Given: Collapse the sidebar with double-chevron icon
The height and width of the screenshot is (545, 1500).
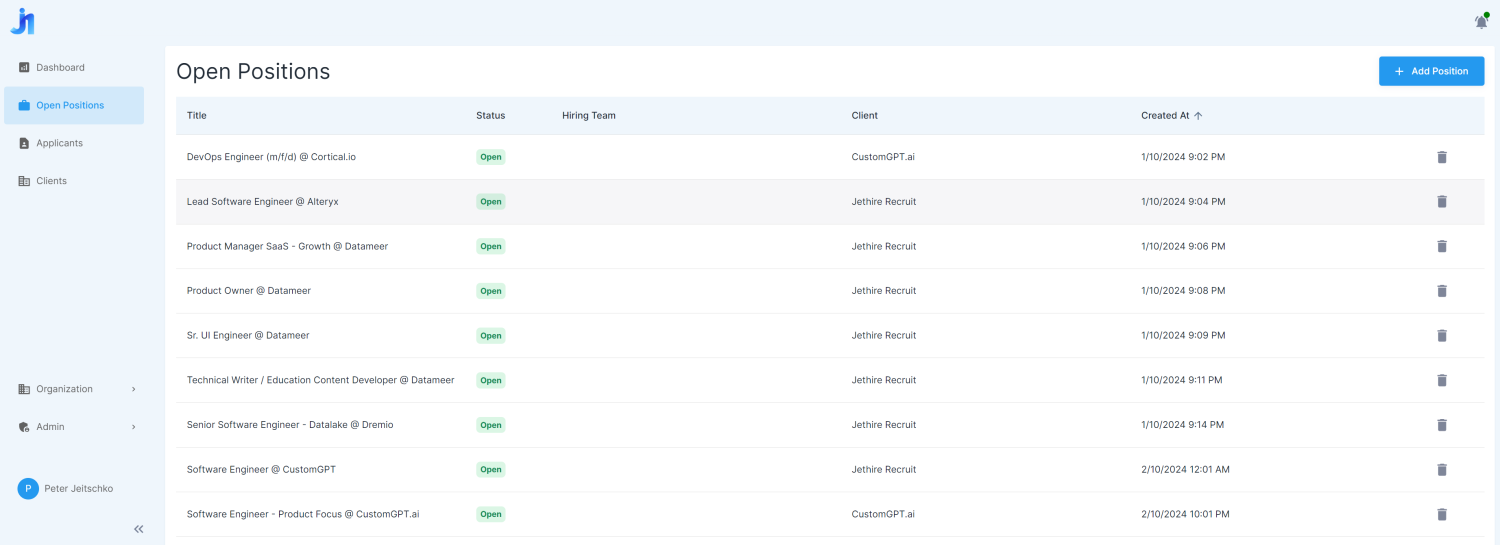Looking at the screenshot, I should point(139,529).
